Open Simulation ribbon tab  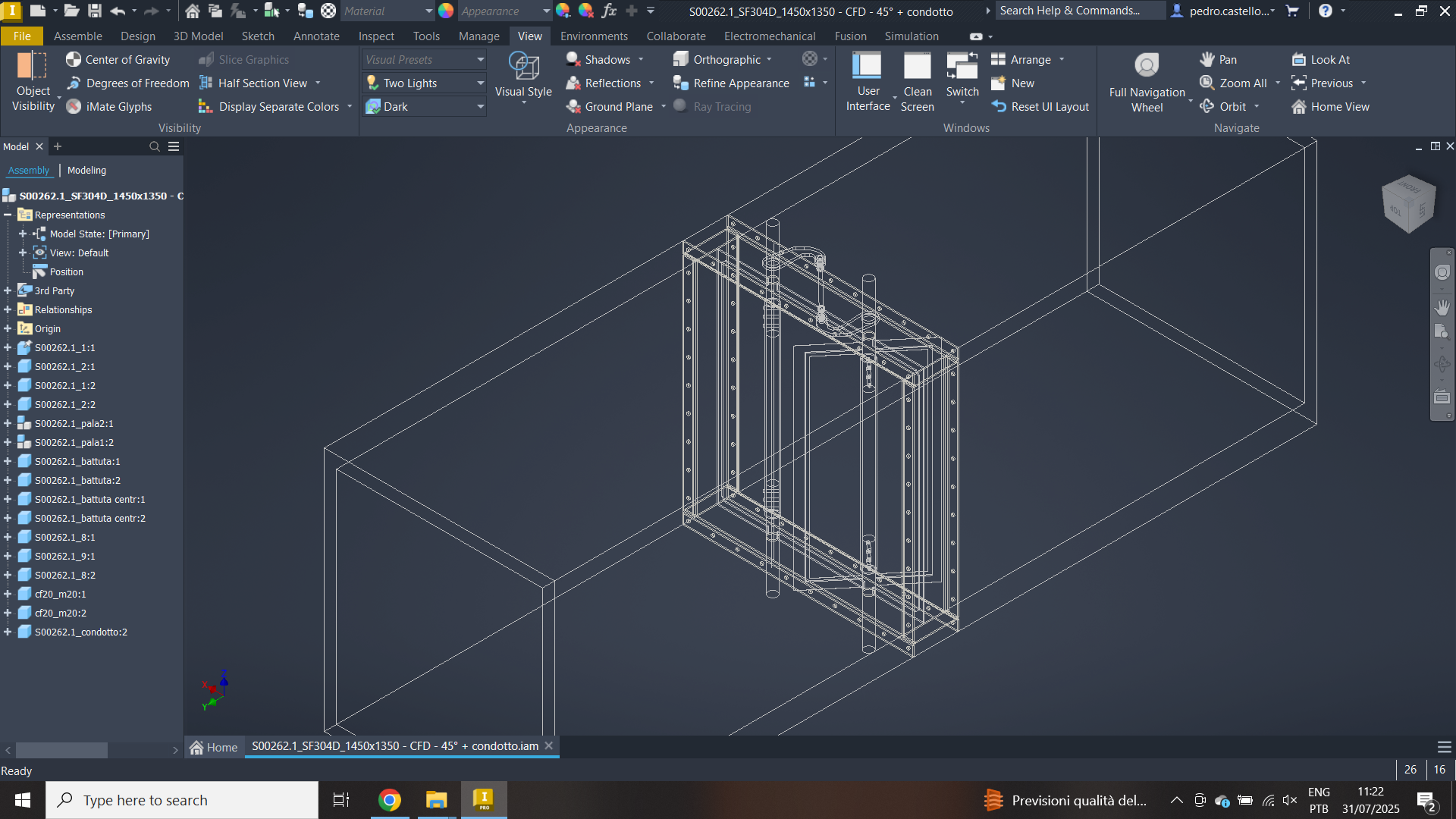911,36
